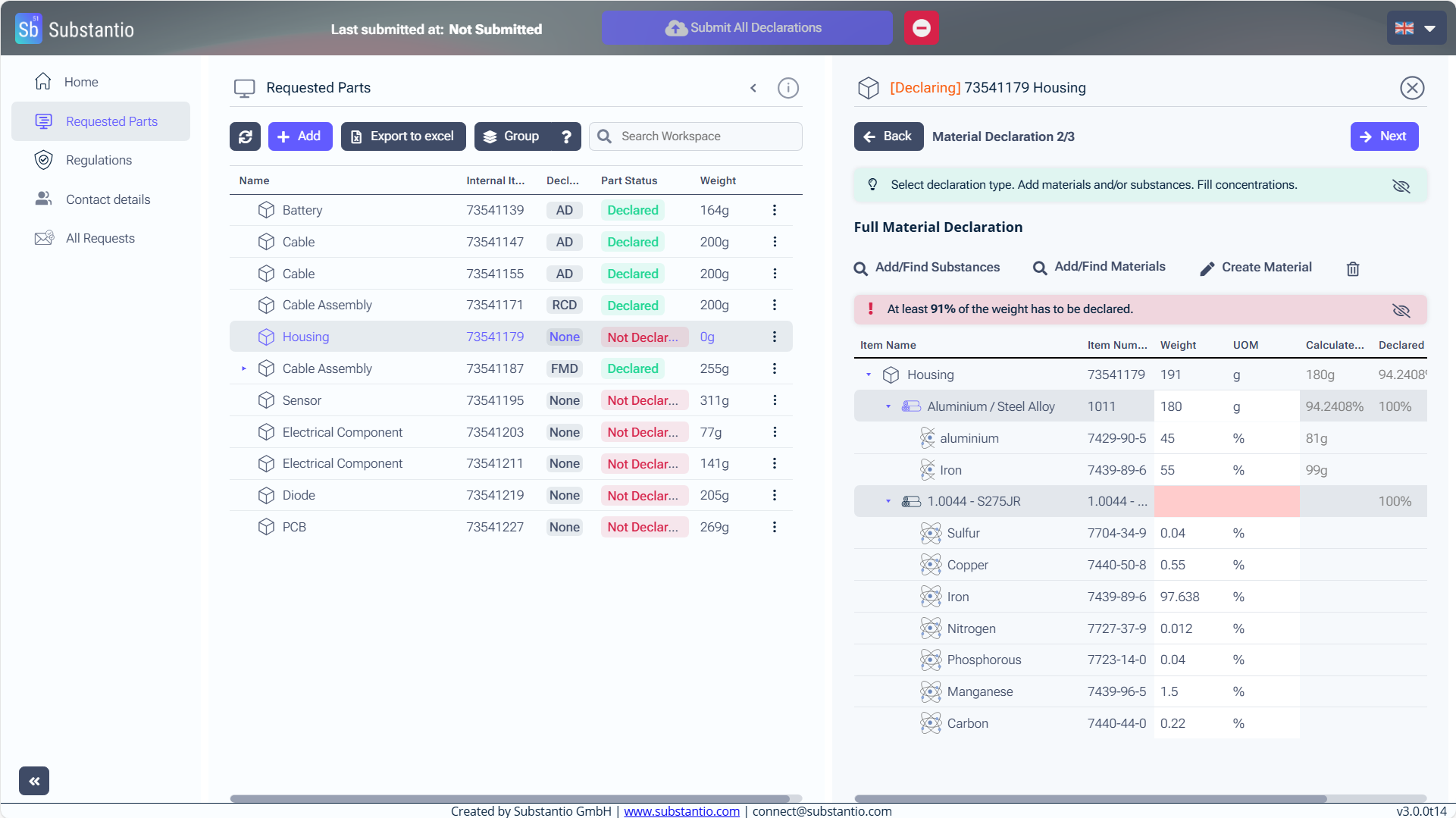Open the Group help question mark
The width and height of the screenshot is (1456, 818).
[x=566, y=136]
